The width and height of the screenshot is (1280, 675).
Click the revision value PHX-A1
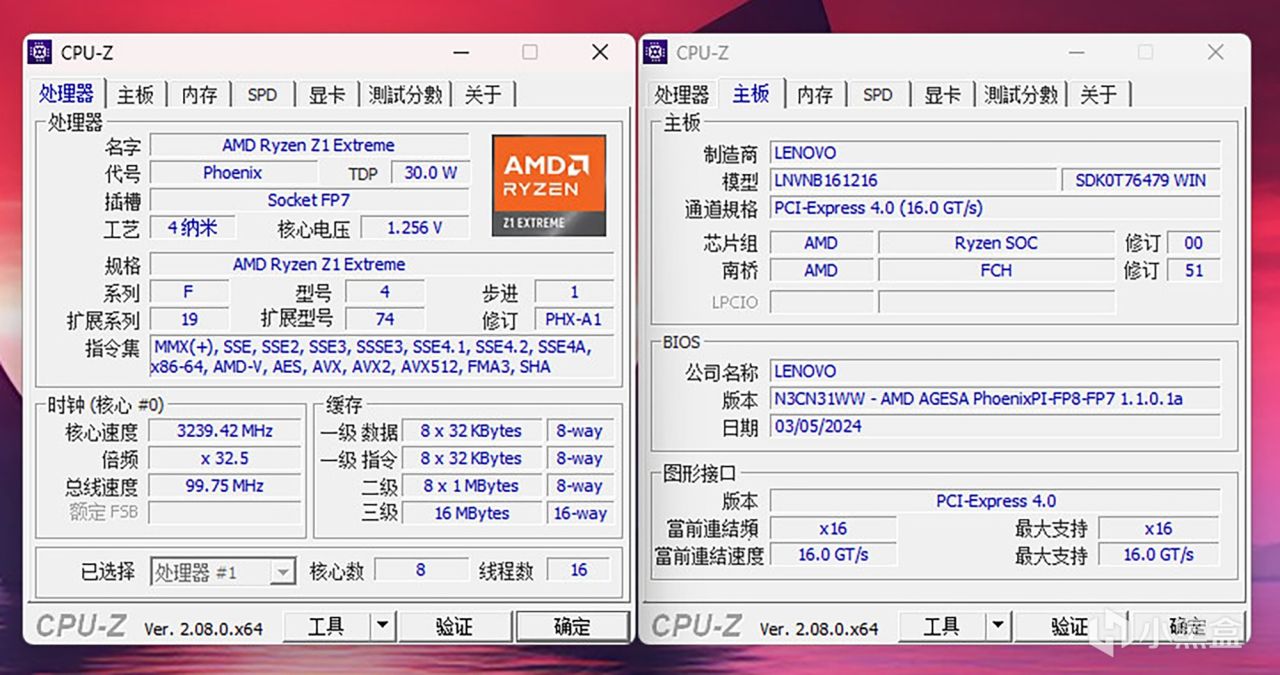tap(574, 320)
